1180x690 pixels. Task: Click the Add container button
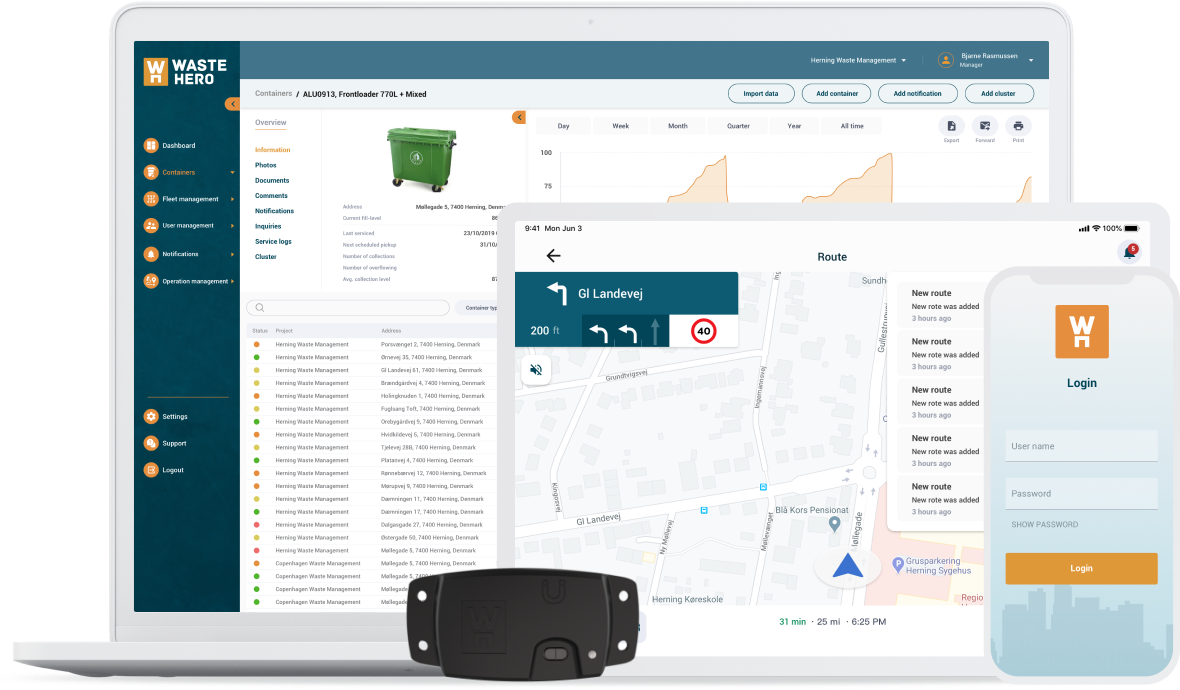(836, 93)
